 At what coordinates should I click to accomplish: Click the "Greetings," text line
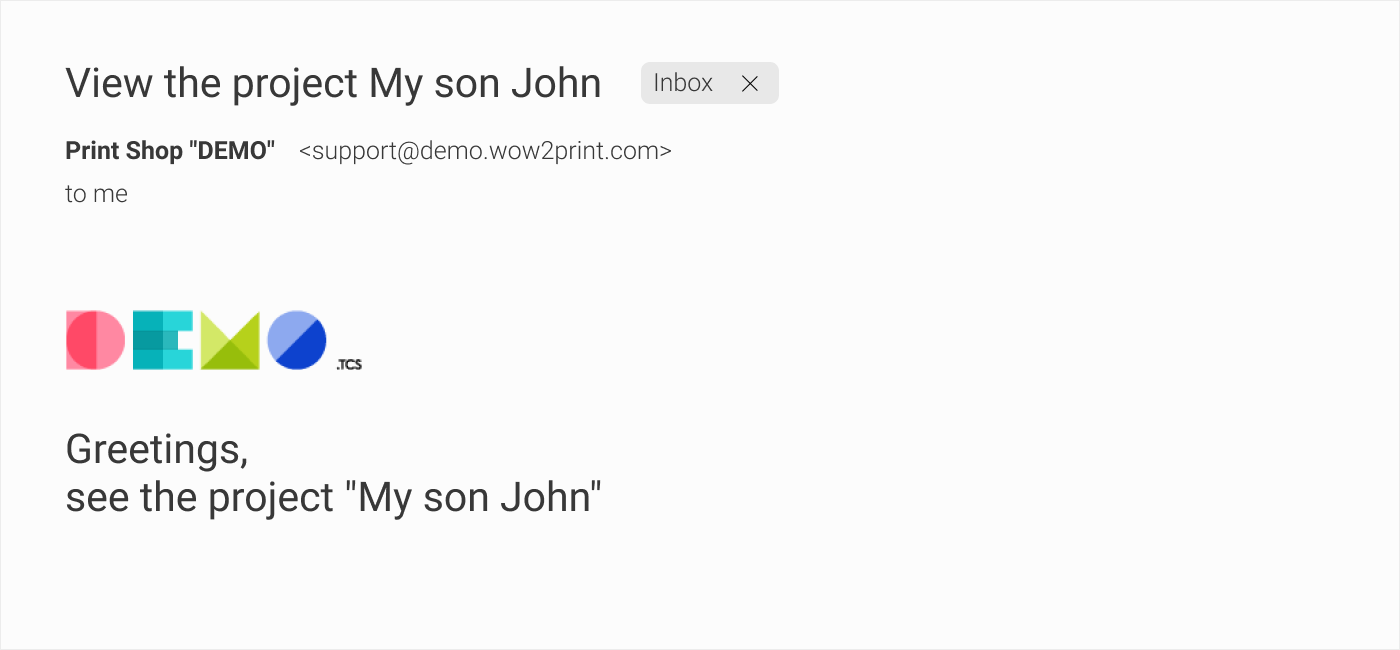[x=157, y=450]
